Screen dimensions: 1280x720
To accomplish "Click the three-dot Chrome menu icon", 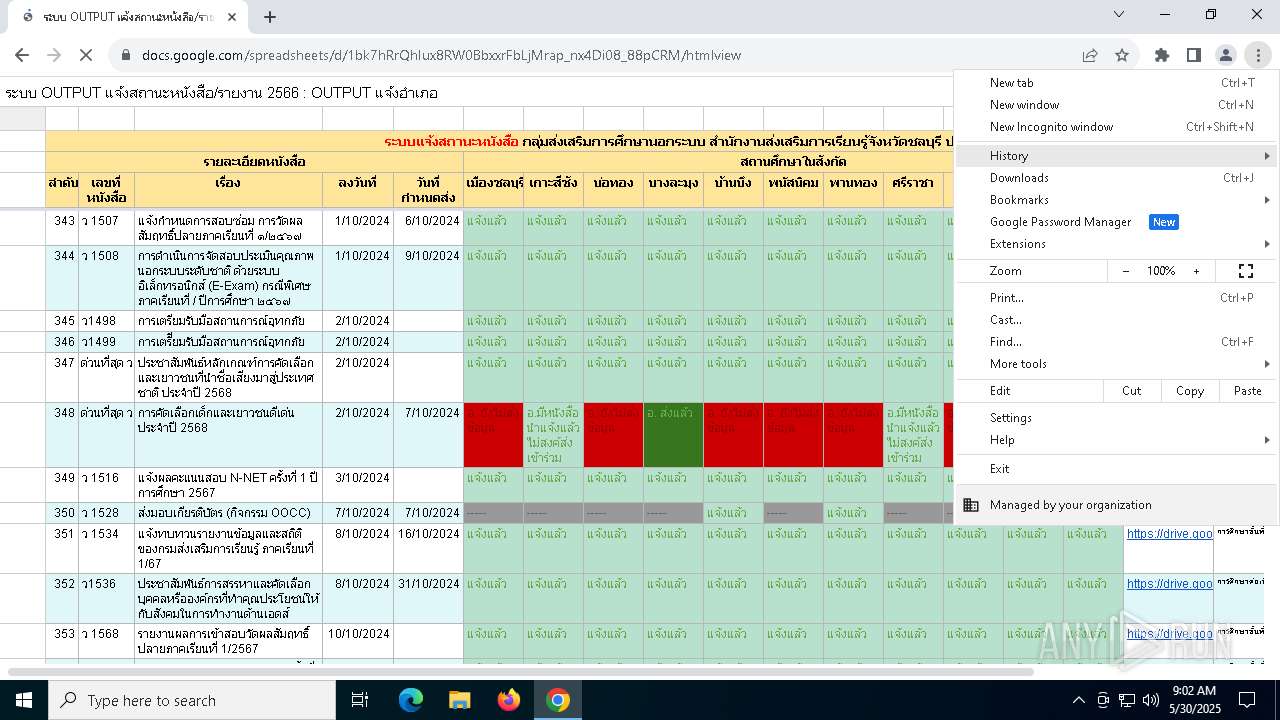I will [x=1258, y=55].
